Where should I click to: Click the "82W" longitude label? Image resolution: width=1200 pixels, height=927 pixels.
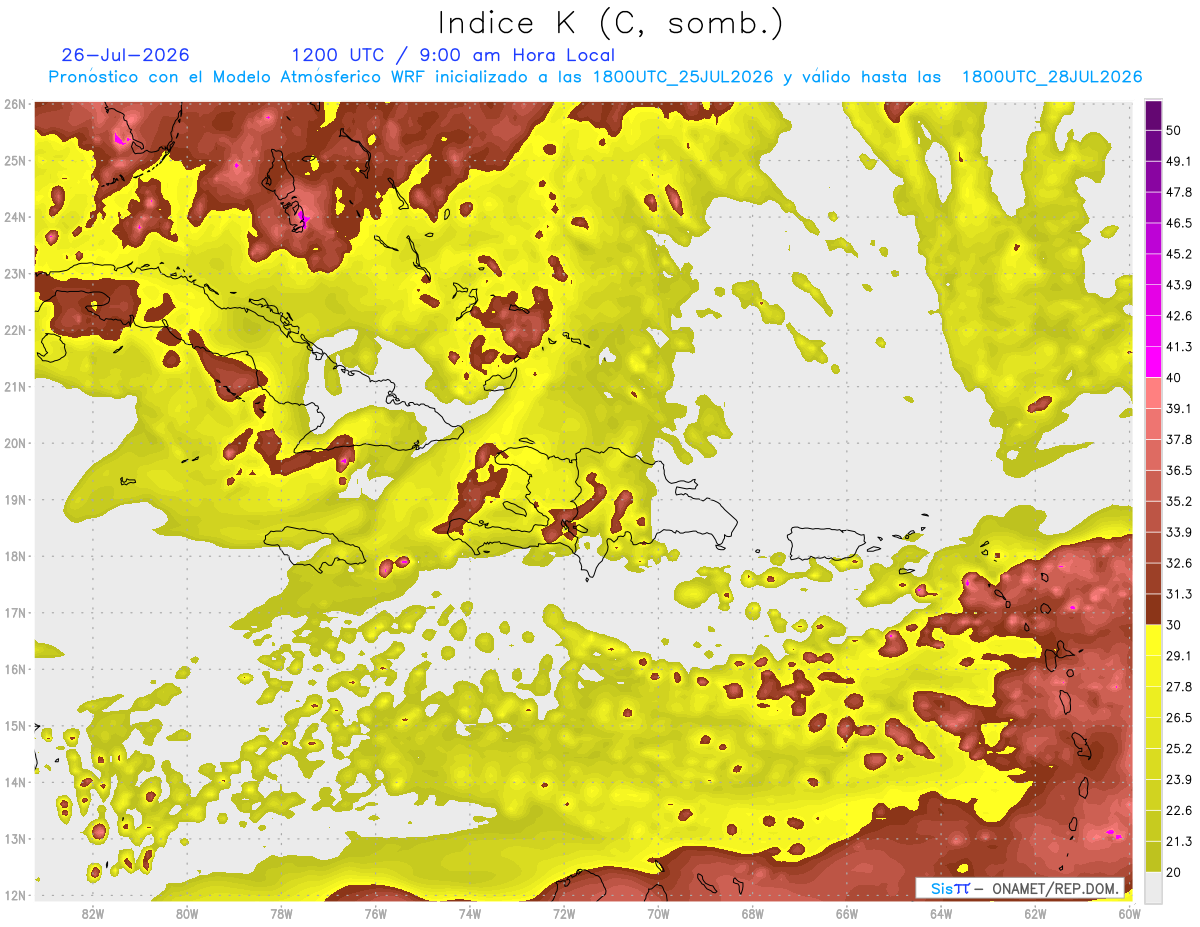point(92,913)
